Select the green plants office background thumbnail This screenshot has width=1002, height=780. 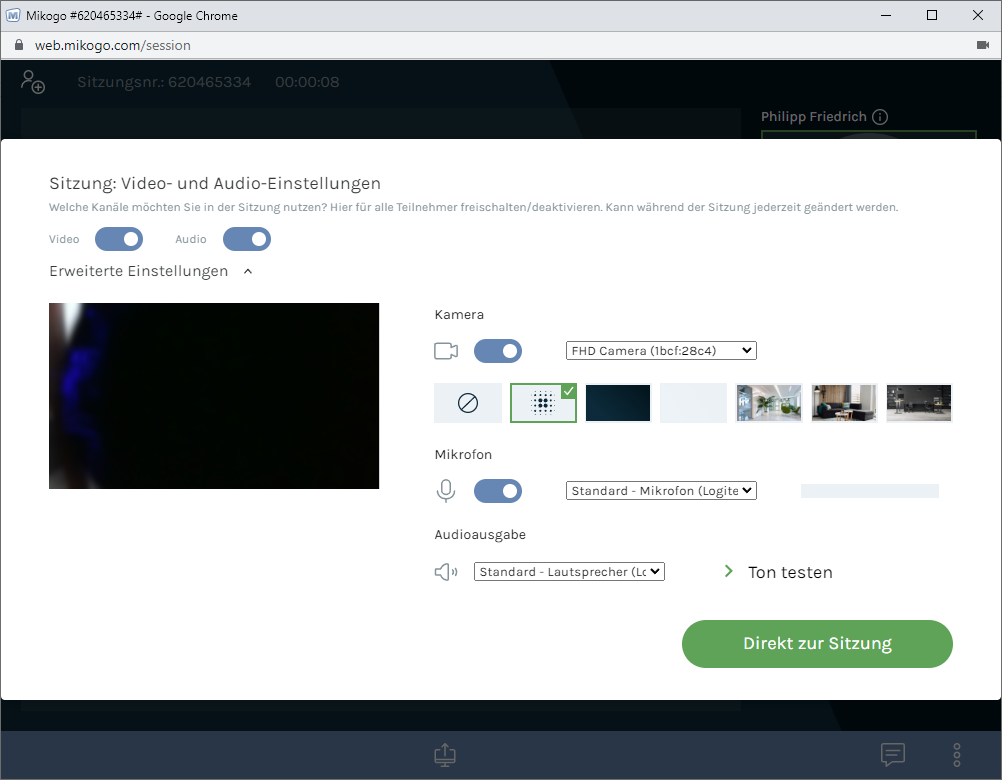click(769, 403)
